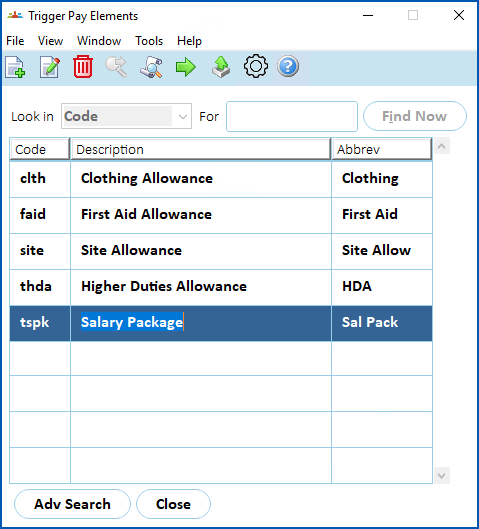Image resolution: width=479 pixels, height=529 pixels.
Task: Click the scroll up arrow
Action: coord(442,146)
